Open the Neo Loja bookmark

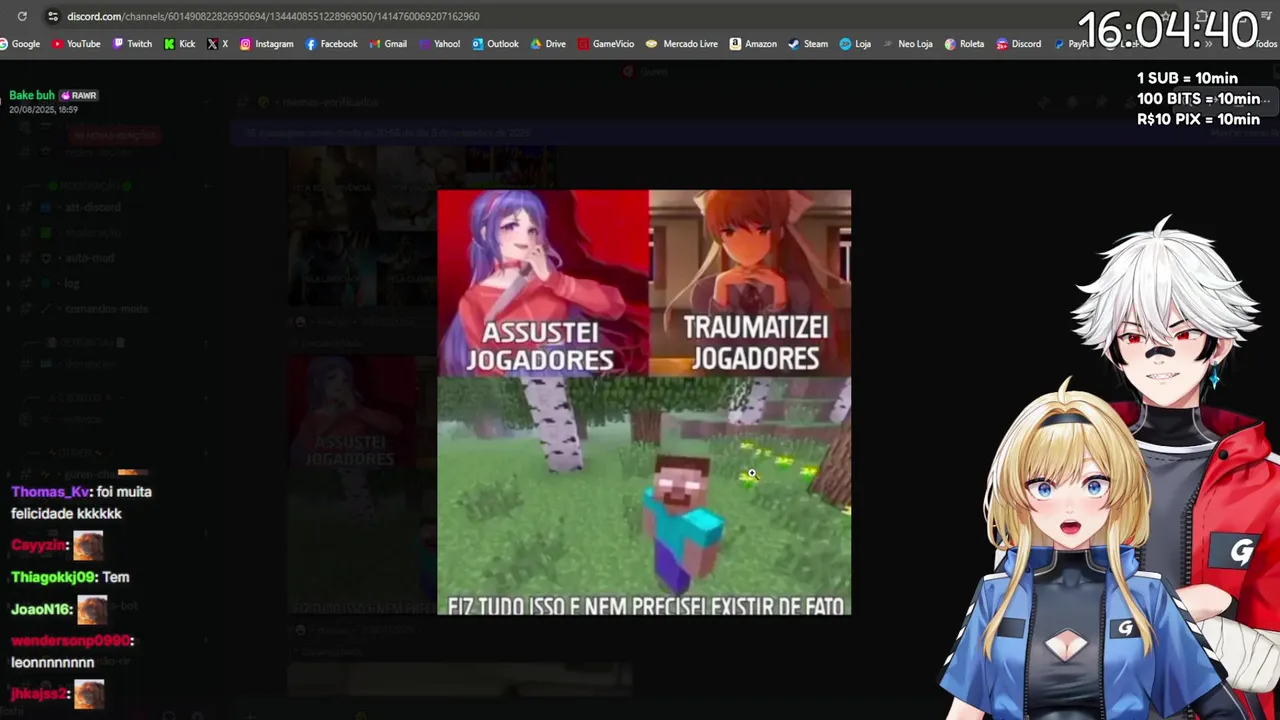click(x=907, y=44)
